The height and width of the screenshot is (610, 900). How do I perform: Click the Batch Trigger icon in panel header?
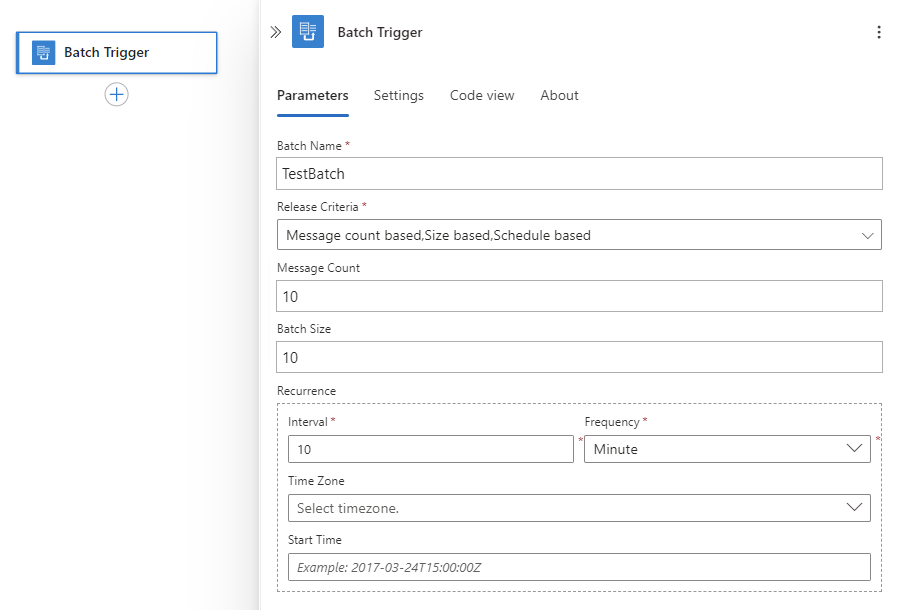[308, 32]
